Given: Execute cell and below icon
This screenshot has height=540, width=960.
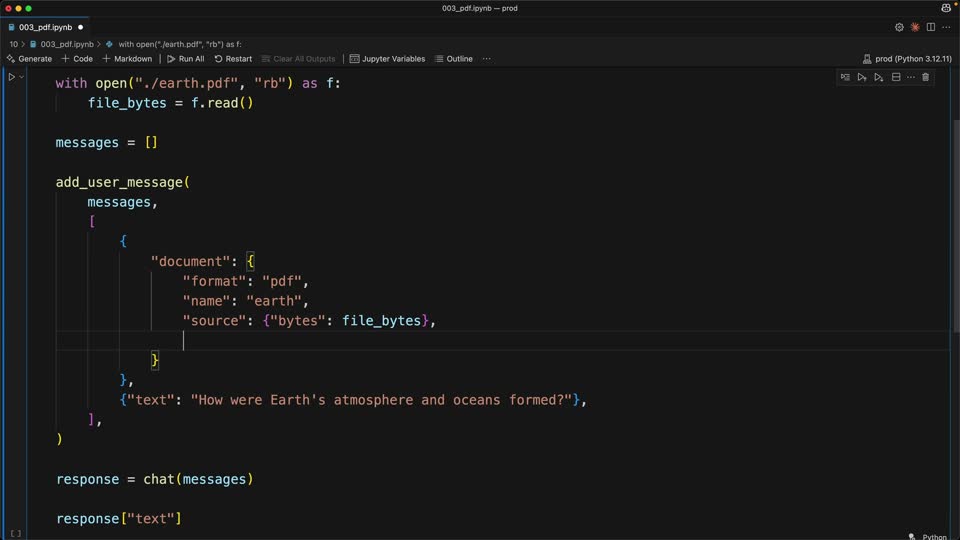Looking at the screenshot, I should tap(879, 77).
